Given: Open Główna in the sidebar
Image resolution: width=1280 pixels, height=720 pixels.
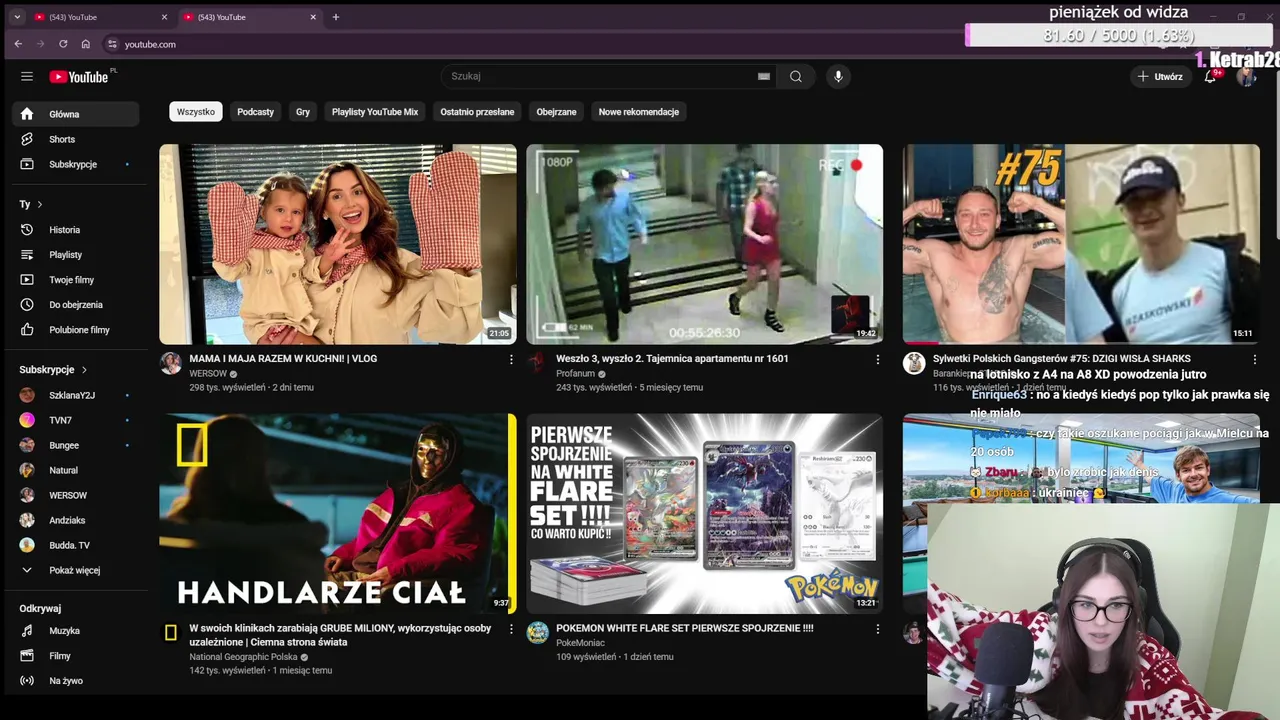Looking at the screenshot, I should [75, 114].
